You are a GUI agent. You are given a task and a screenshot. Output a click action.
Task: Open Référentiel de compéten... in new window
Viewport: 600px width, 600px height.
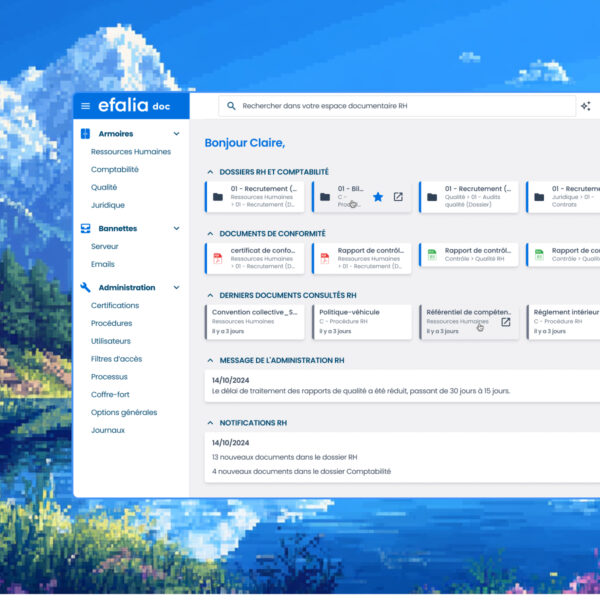[x=505, y=322]
